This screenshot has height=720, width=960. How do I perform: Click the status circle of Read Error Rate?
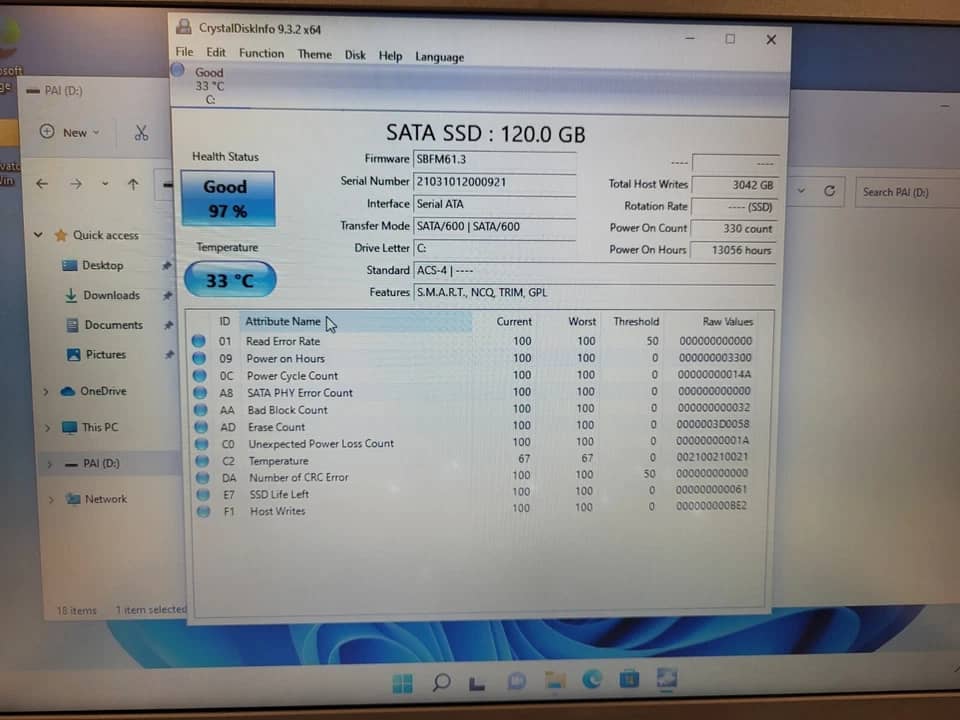click(198, 341)
